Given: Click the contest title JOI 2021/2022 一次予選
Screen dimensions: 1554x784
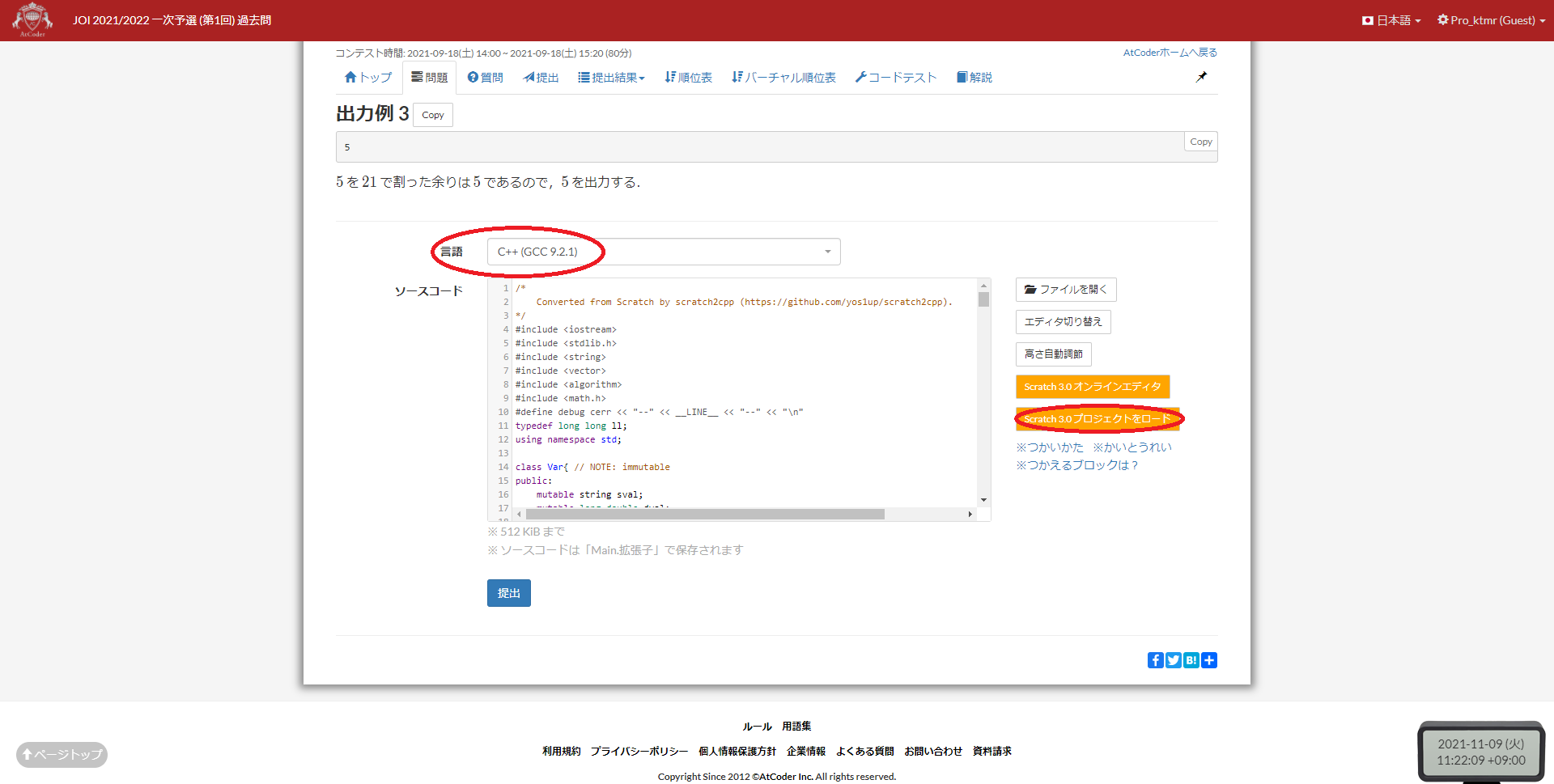Looking at the screenshot, I should point(172,20).
